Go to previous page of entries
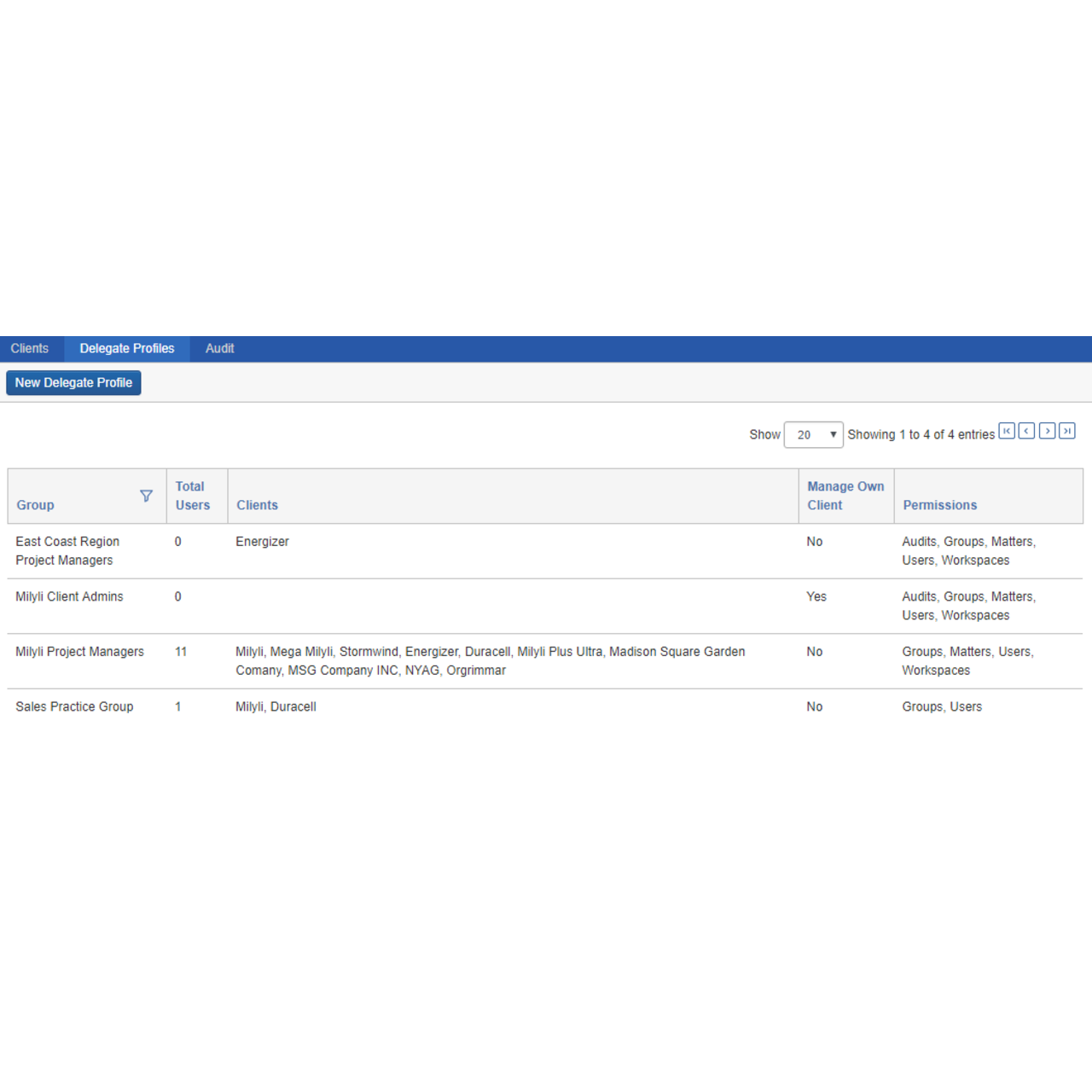Viewport: 1092px width, 1092px height. coord(1026,431)
